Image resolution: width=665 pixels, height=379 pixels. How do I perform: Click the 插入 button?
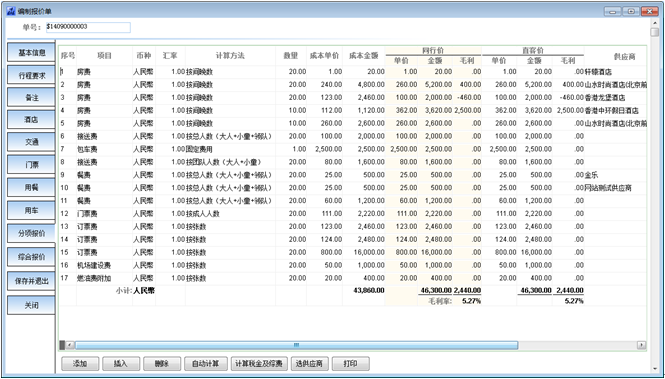point(121,364)
